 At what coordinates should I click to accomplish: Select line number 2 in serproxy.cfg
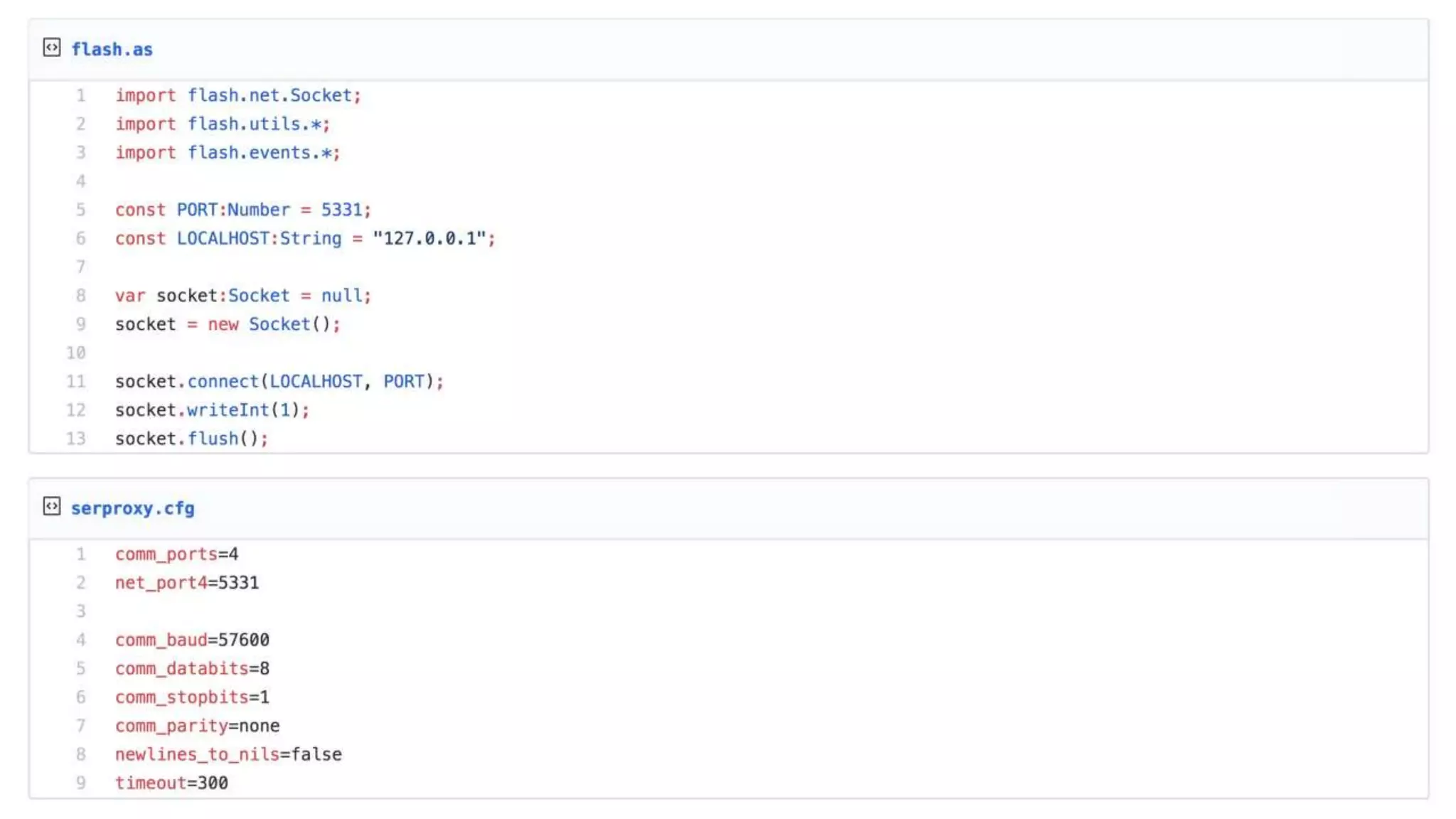pos(80,583)
